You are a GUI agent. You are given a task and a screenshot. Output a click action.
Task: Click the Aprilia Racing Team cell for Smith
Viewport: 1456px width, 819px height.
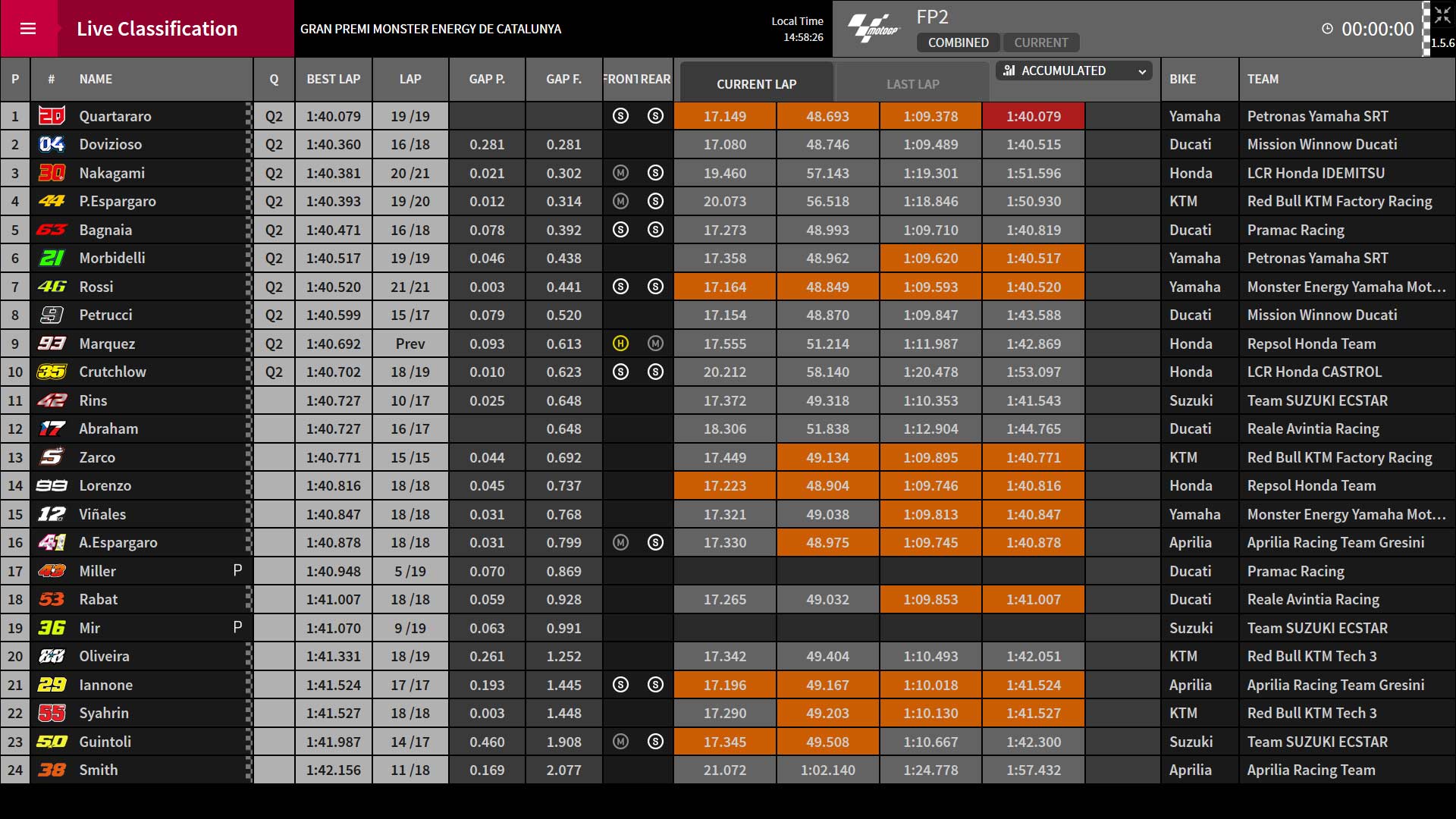point(1347,770)
